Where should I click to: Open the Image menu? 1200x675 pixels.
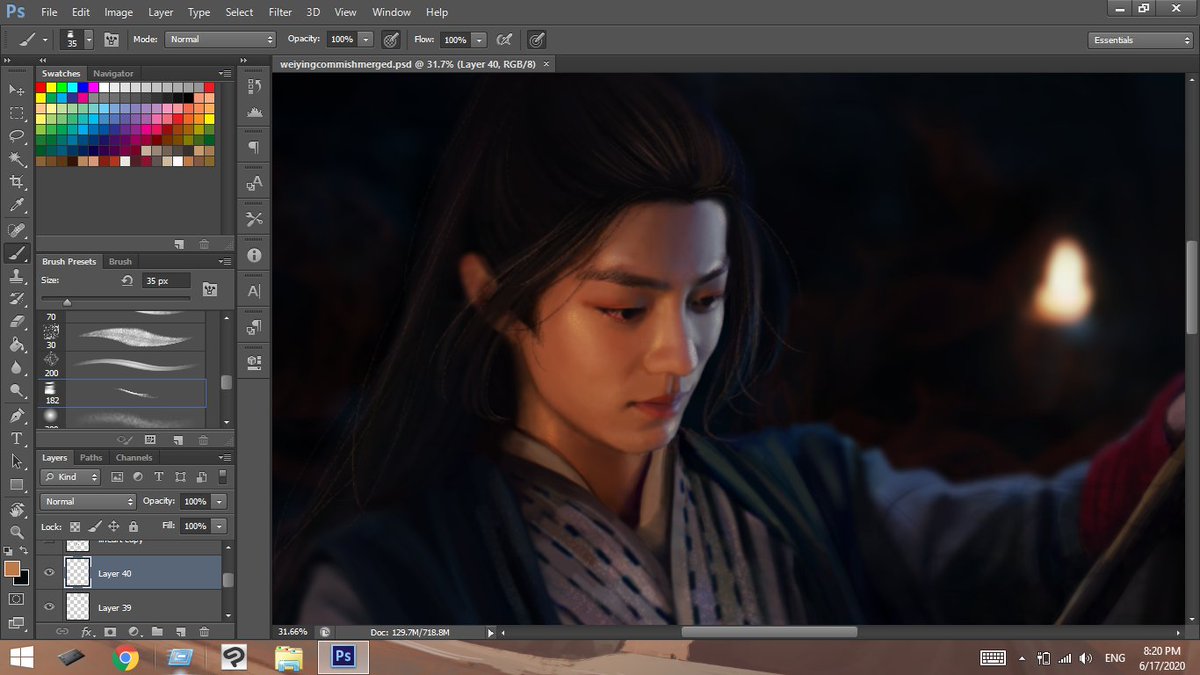118,12
